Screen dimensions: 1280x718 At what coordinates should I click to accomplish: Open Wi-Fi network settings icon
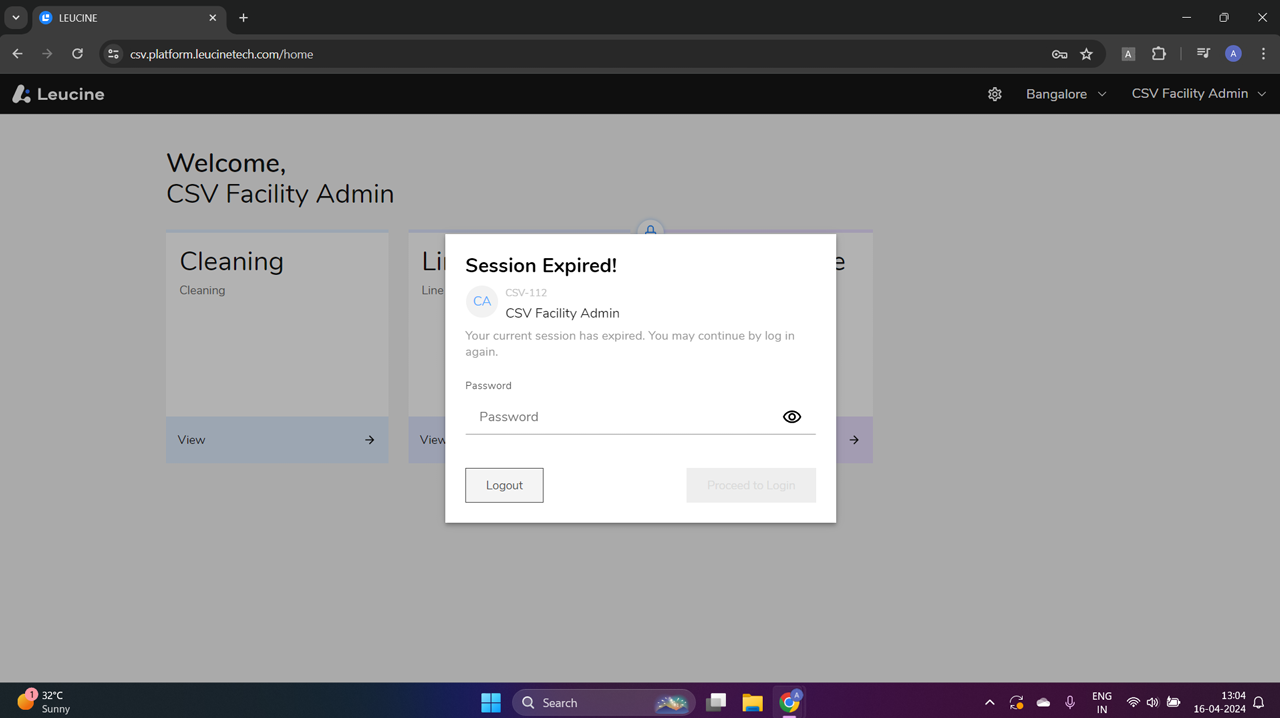(1133, 703)
